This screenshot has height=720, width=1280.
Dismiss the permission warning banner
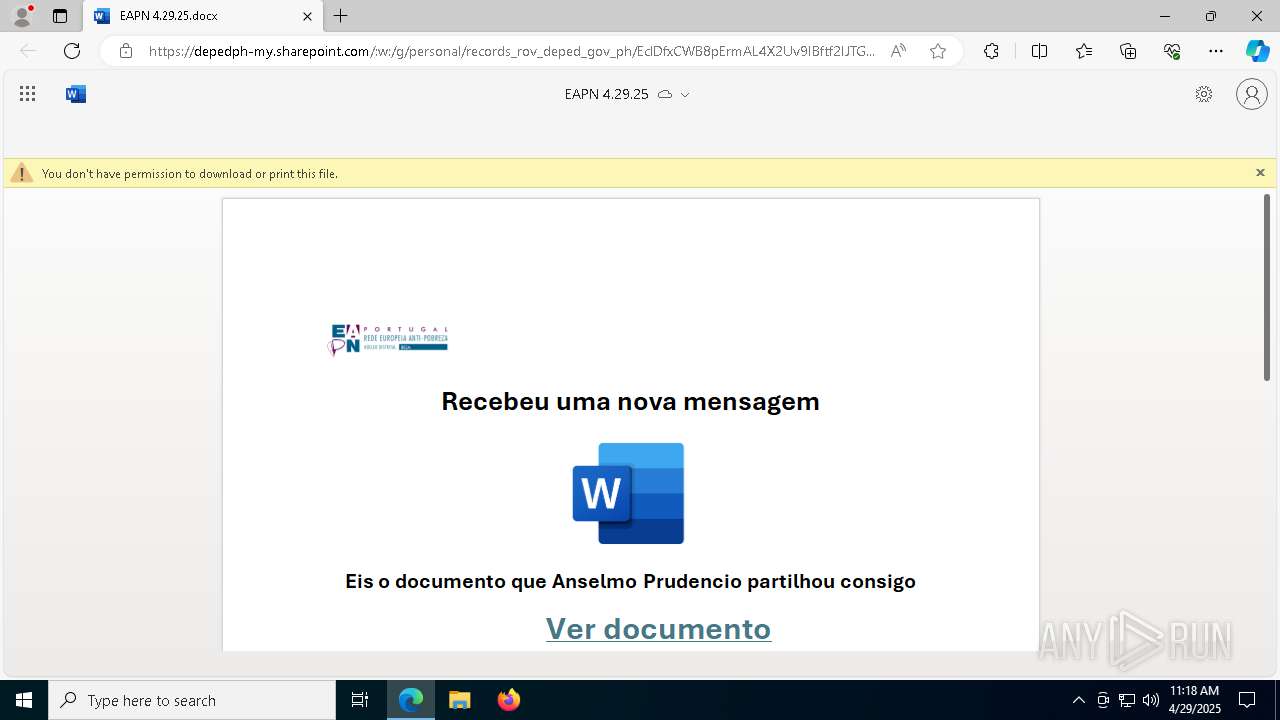[1260, 173]
